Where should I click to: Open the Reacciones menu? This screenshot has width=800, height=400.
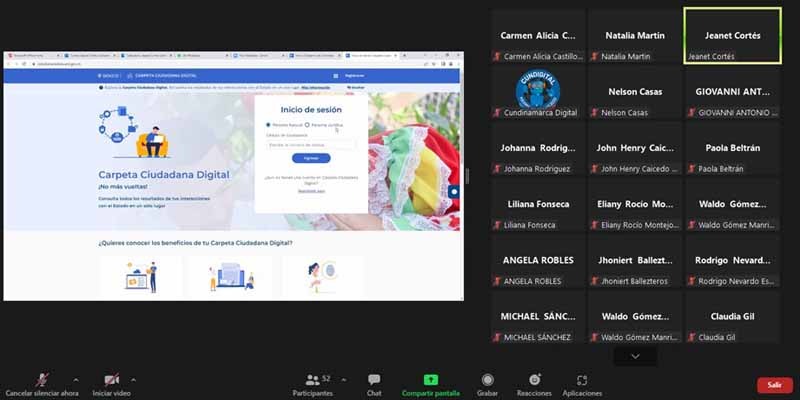click(534, 384)
